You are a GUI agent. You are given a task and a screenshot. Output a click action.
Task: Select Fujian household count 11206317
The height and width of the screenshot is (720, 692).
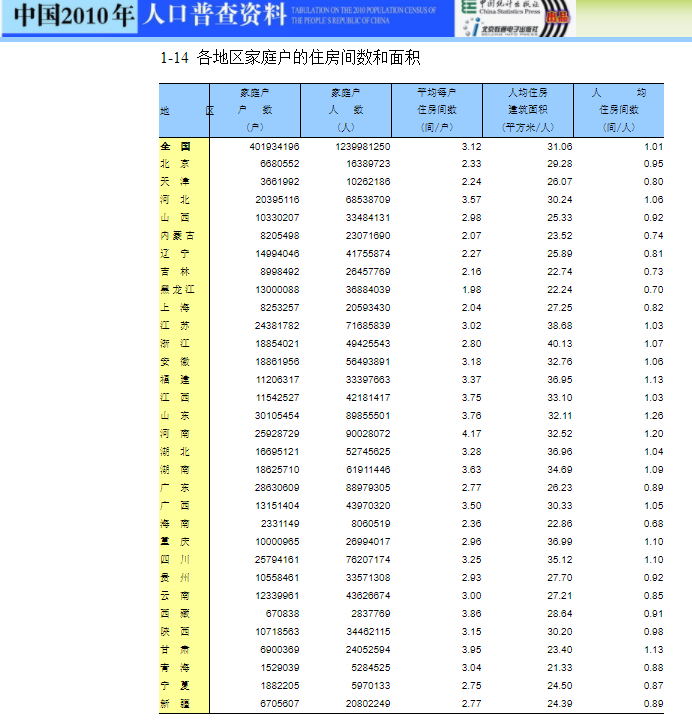tap(277, 380)
